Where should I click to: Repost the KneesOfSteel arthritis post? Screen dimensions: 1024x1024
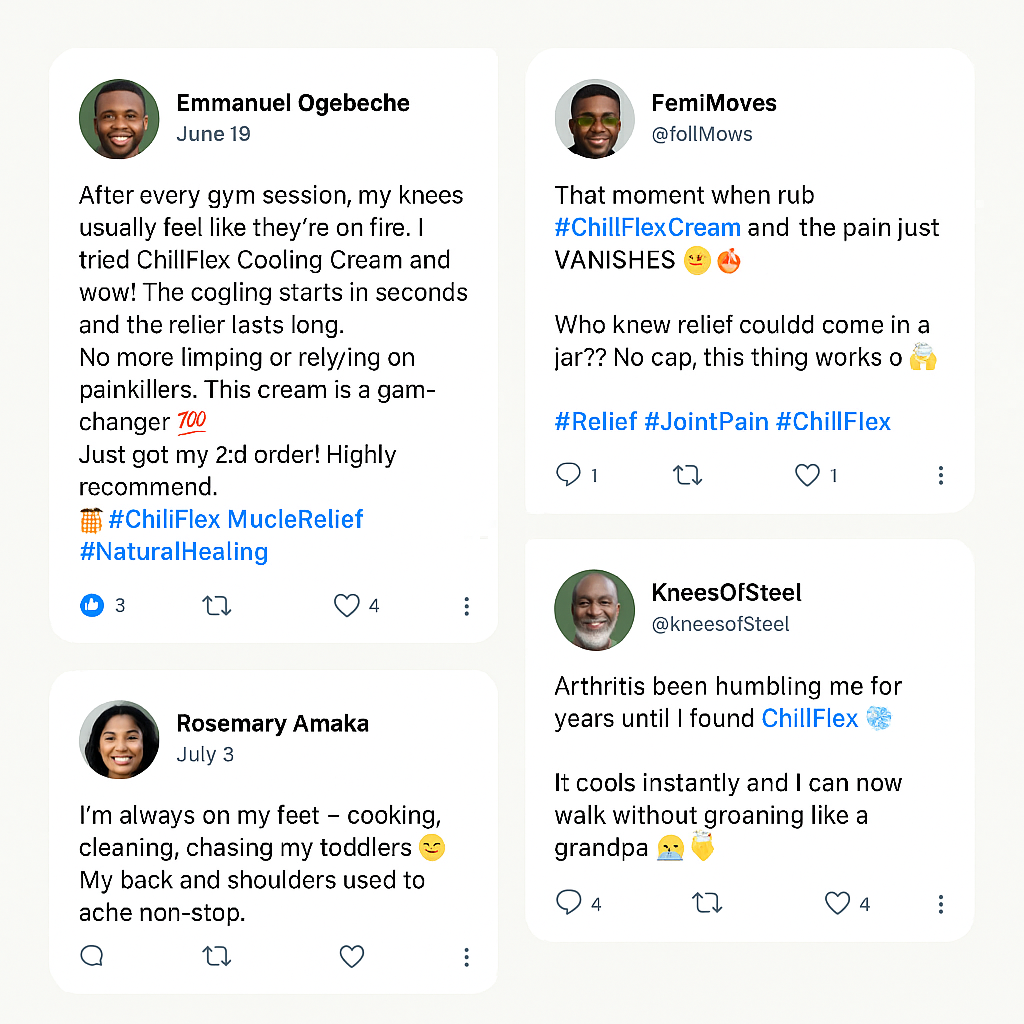click(x=707, y=904)
